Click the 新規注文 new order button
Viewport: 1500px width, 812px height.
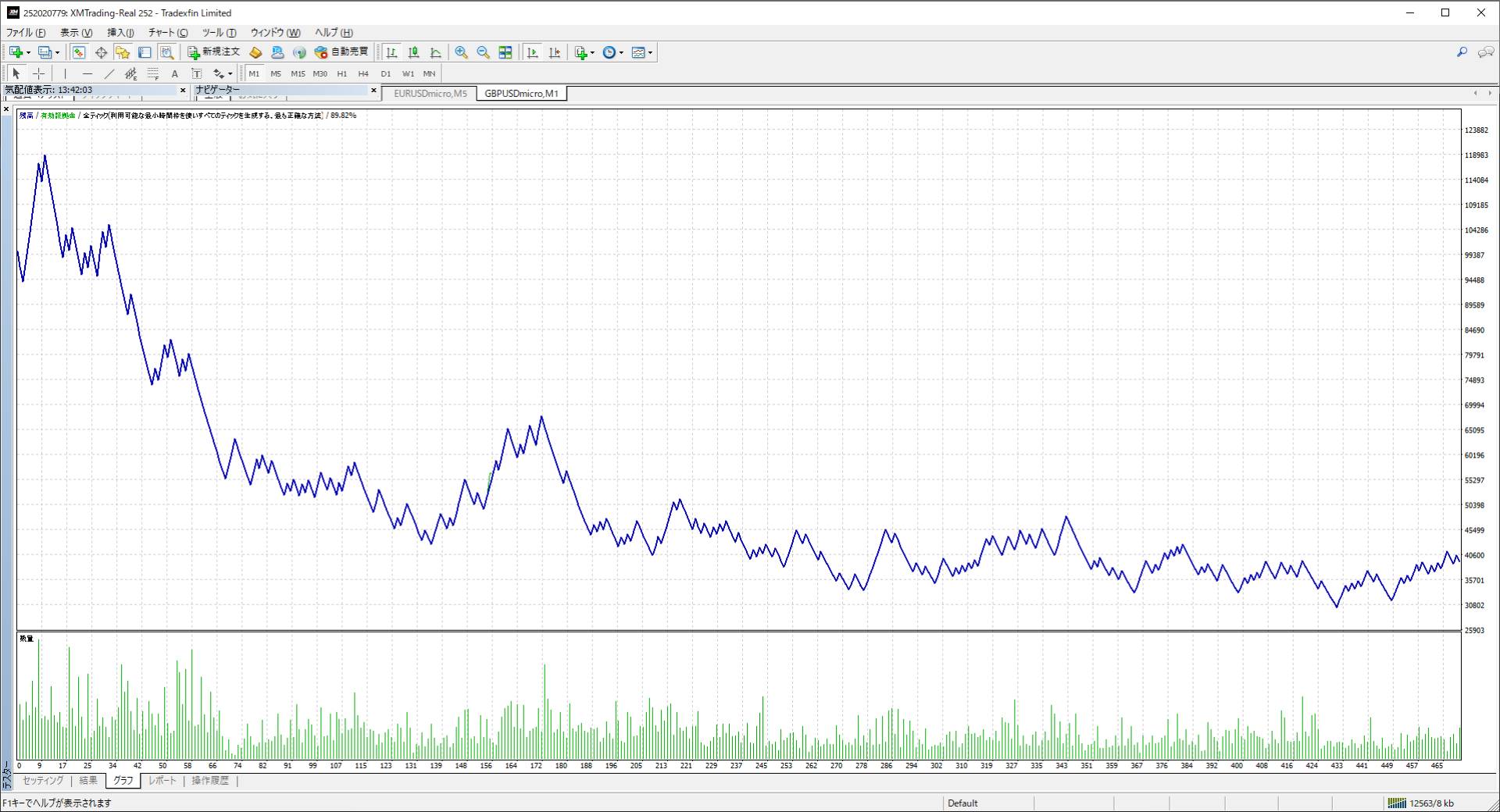point(213,52)
